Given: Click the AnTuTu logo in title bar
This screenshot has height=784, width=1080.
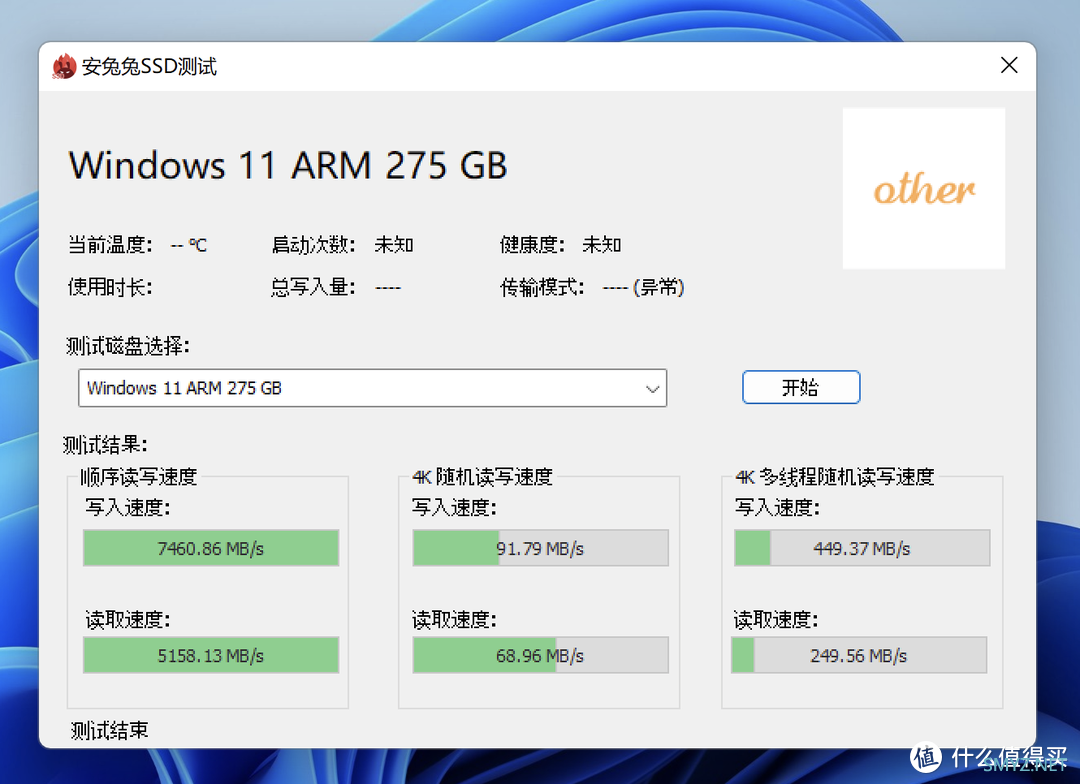Looking at the screenshot, I should 64,66.
